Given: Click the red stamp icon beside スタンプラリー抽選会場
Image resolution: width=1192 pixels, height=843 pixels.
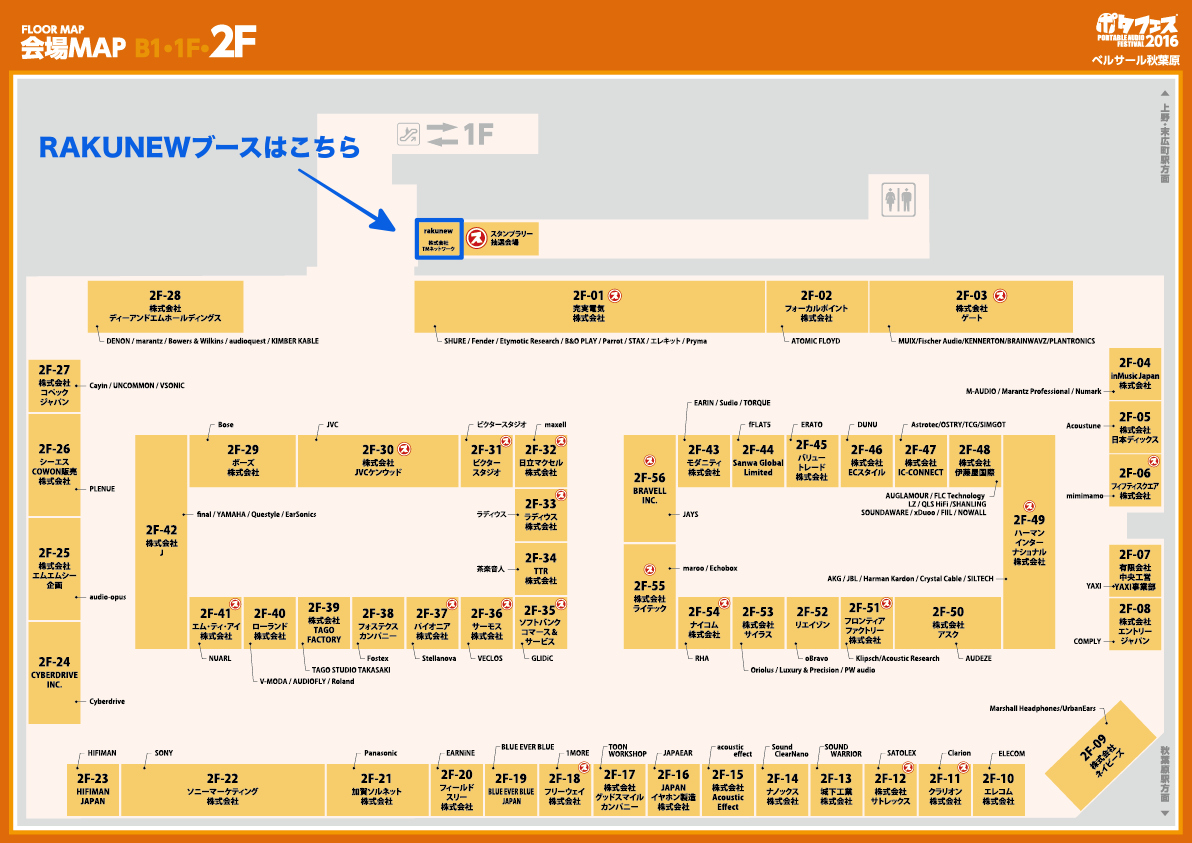Looking at the screenshot, I should [476, 238].
